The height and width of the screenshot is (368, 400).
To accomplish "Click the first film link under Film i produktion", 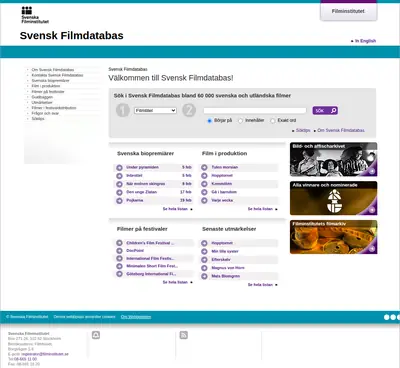I will [225, 167].
